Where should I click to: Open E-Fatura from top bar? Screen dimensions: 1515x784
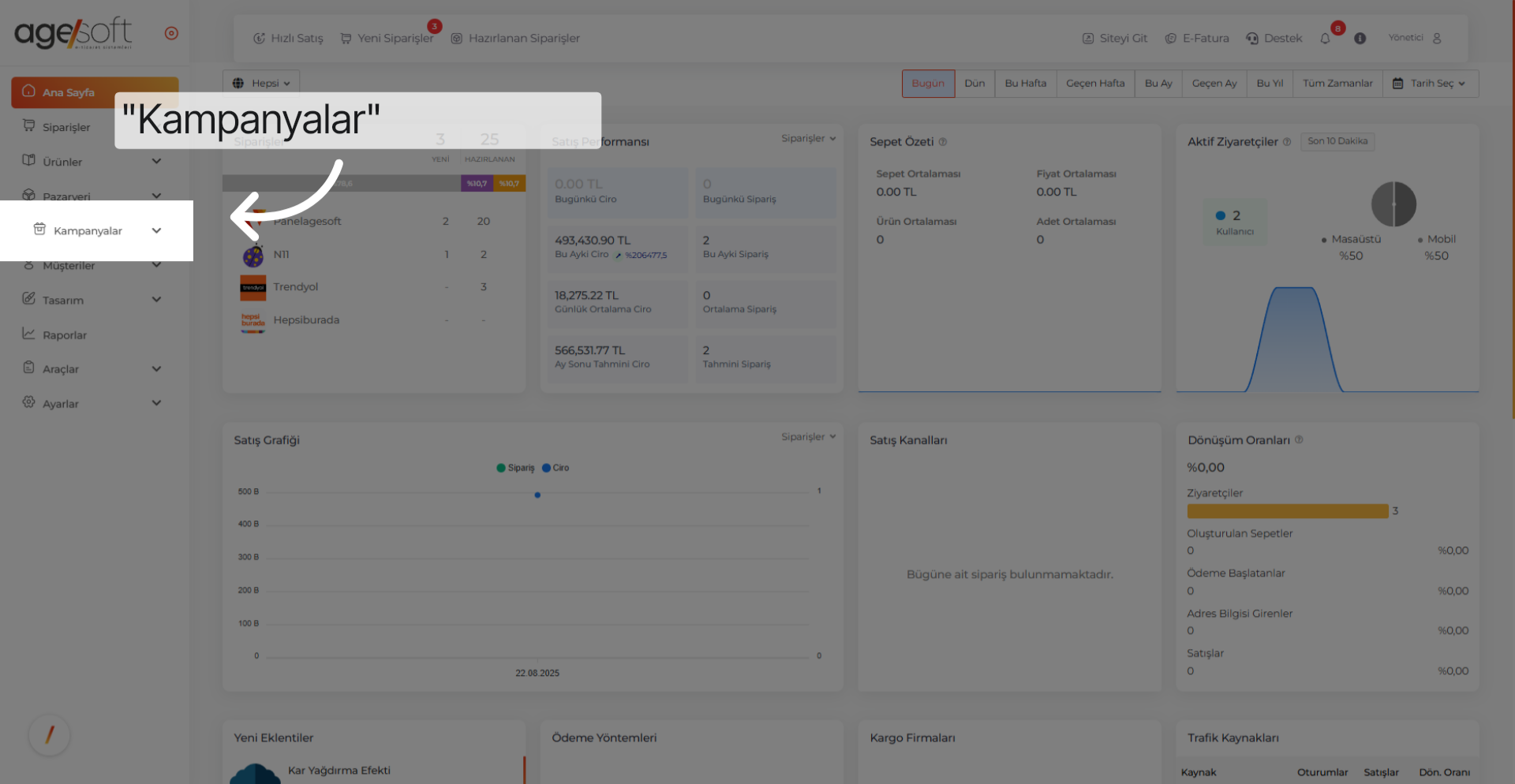[1197, 38]
